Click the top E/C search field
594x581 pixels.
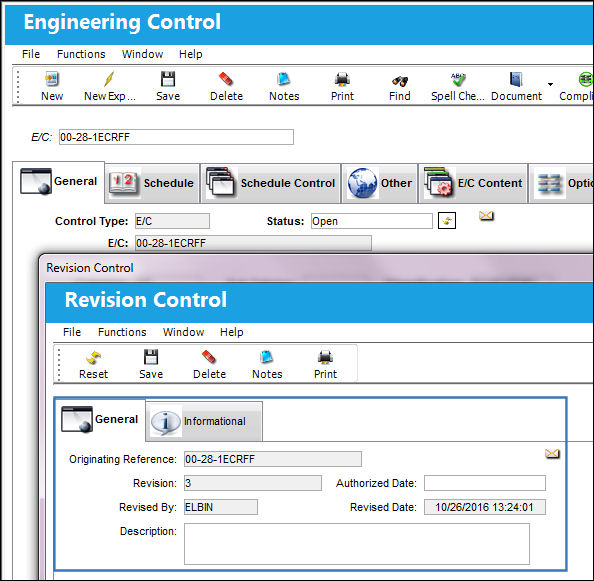[x=176, y=137]
